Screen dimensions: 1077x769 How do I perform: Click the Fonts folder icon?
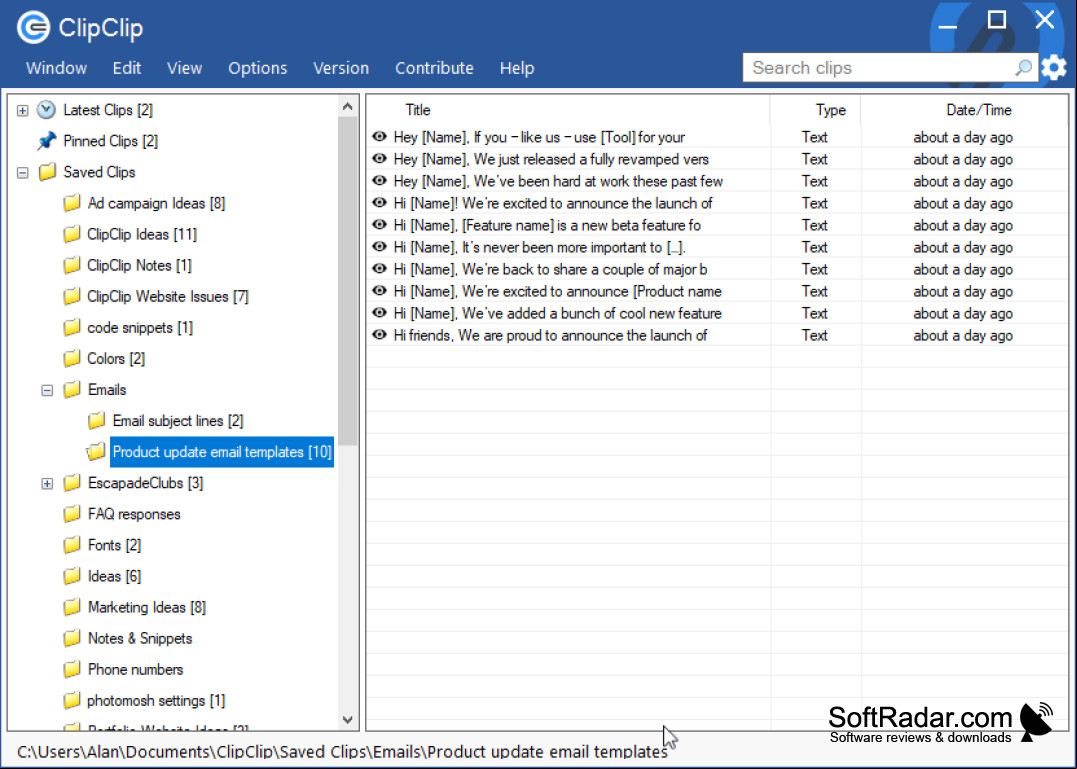(x=71, y=545)
